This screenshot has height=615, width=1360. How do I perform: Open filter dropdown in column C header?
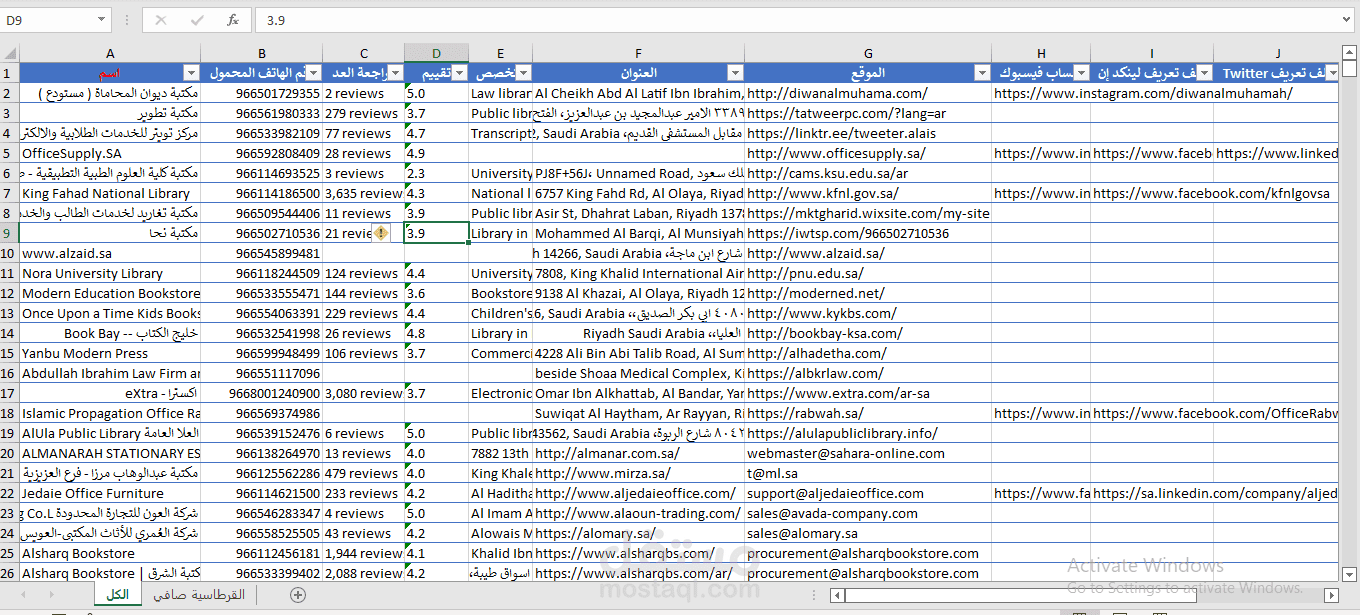(395, 73)
